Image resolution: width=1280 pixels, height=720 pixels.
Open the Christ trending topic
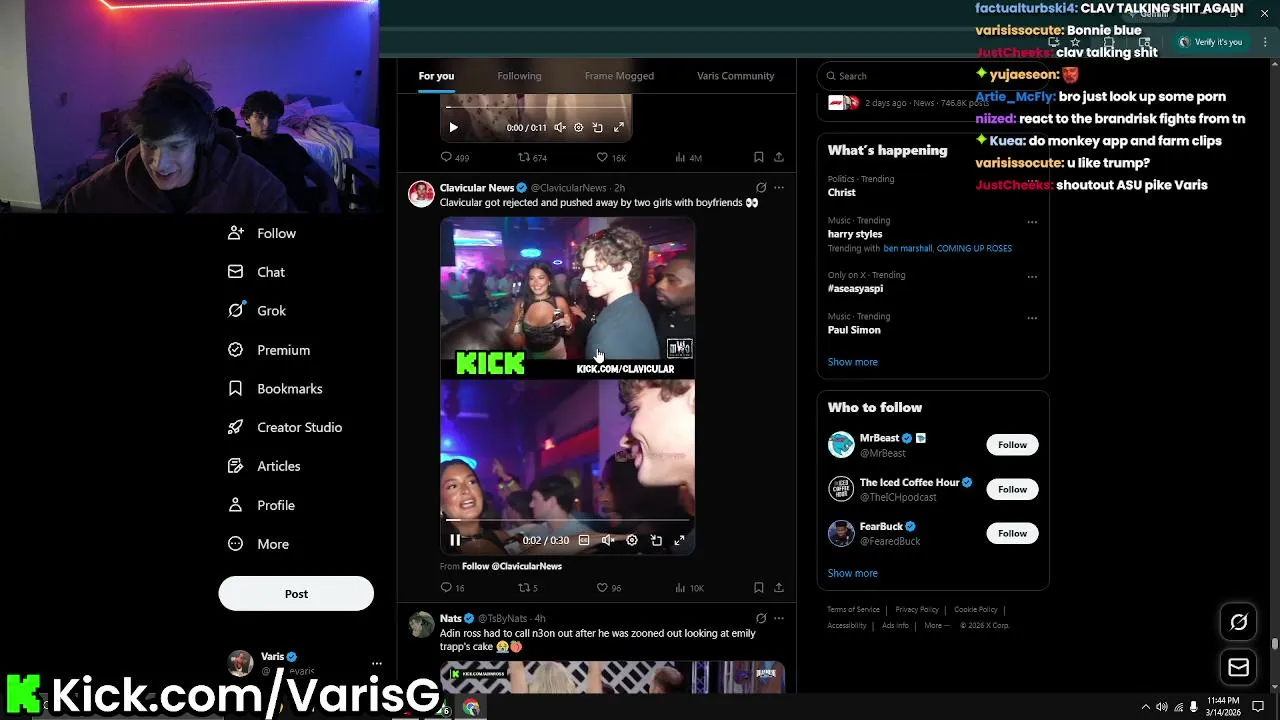point(841,192)
